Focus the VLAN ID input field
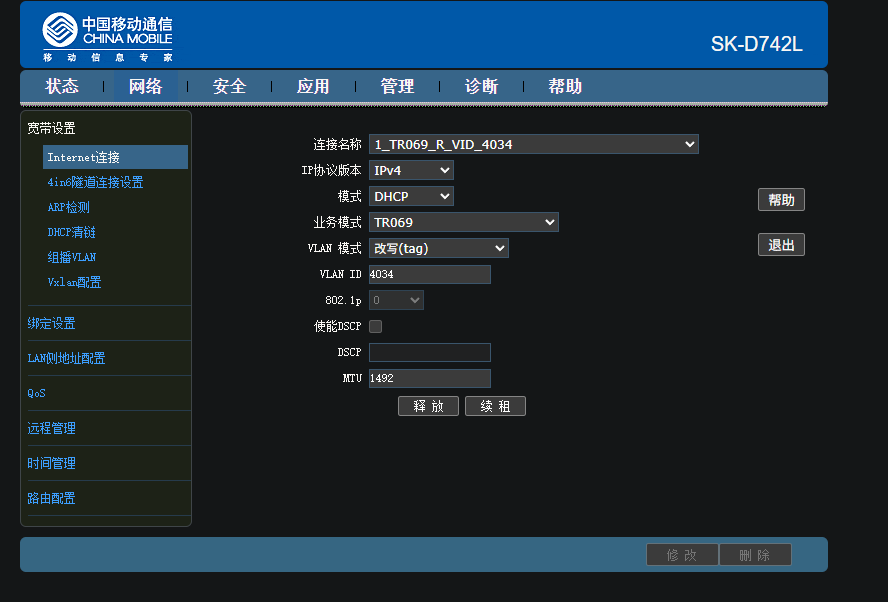The height and width of the screenshot is (602, 888). (429, 274)
